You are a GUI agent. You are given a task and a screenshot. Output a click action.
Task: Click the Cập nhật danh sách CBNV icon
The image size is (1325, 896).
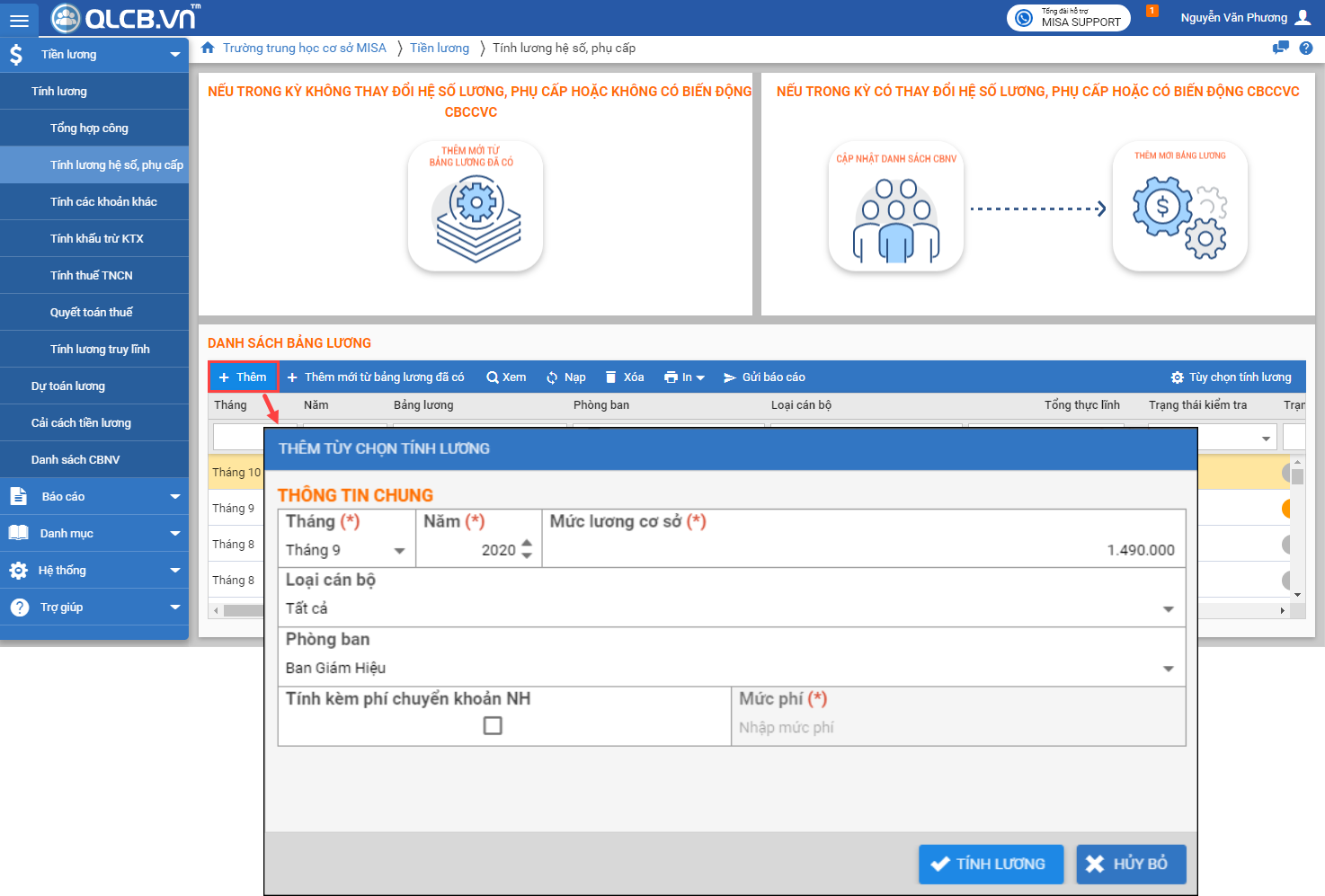pyautogui.click(x=895, y=207)
